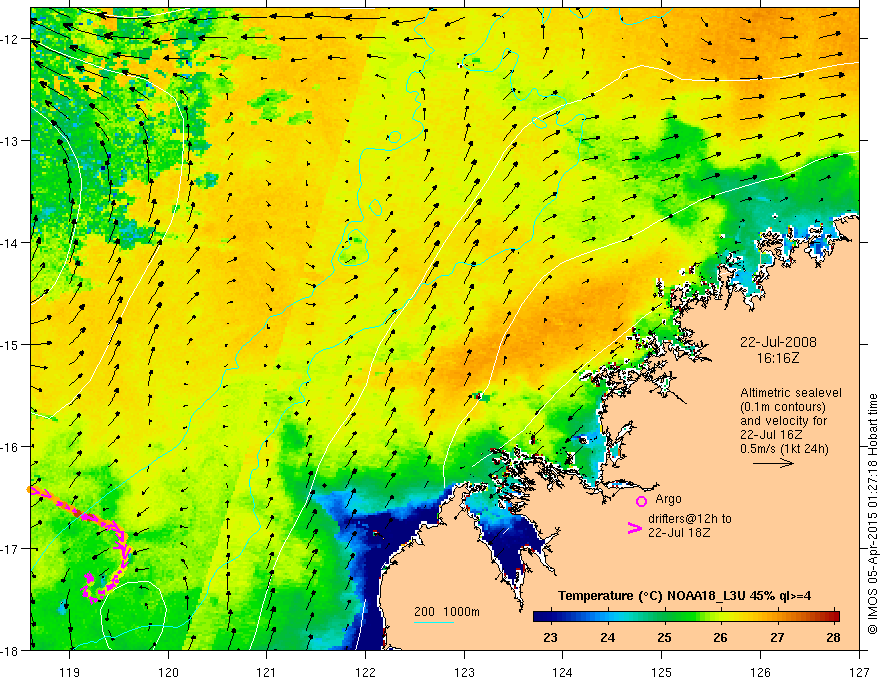The image size is (880, 680).
Task: Click the latitude axis label -12
Action: click(x=11, y=39)
